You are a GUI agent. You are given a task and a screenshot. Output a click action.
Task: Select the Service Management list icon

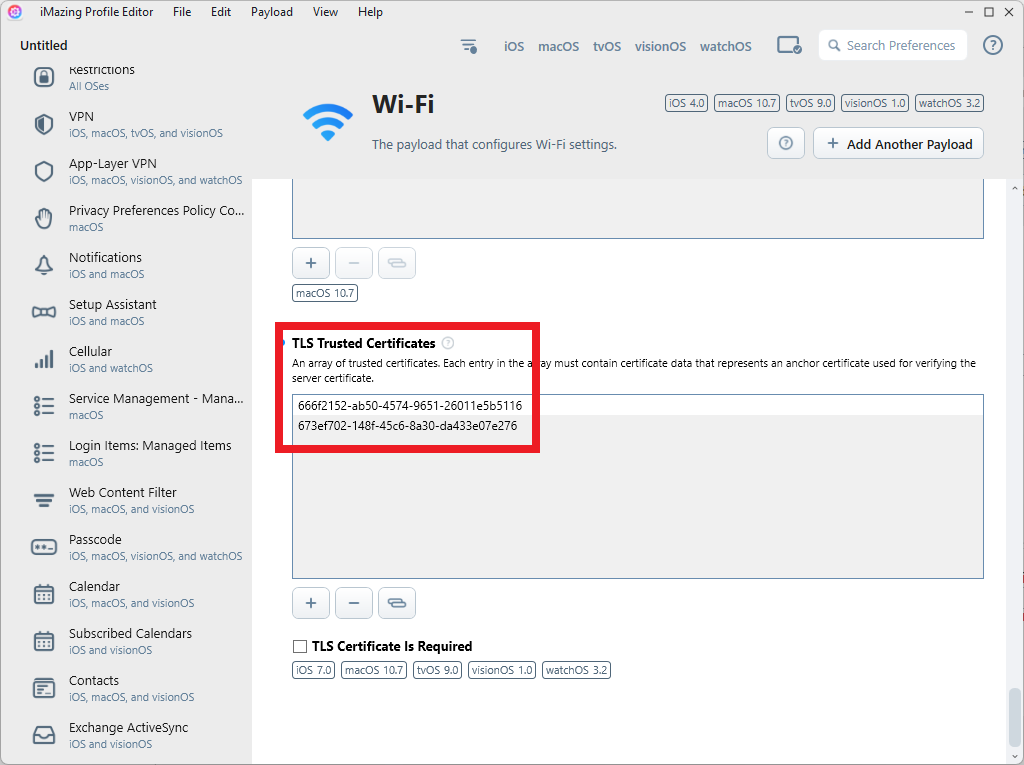pyautogui.click(x=44, y=406)
